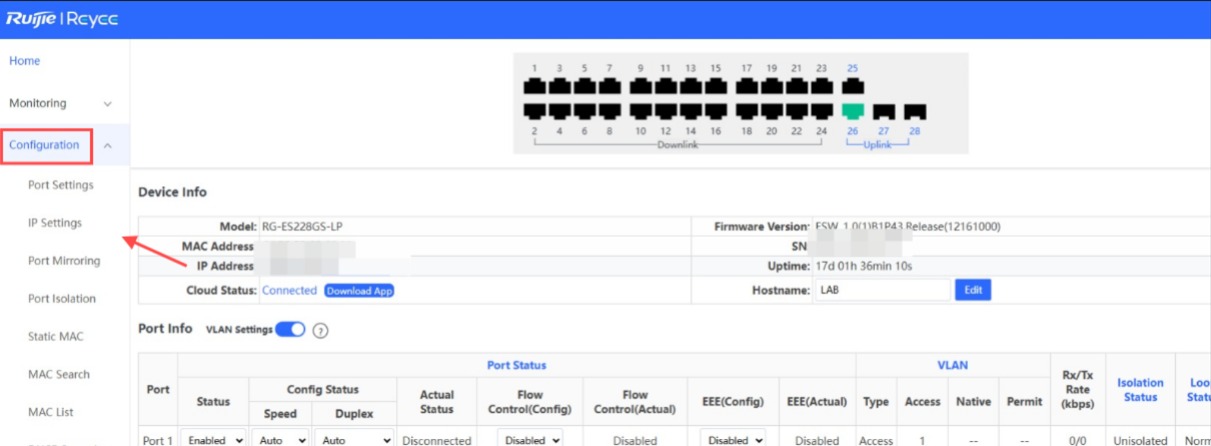Select SFP port 27 icon

[x=883, y=111]
